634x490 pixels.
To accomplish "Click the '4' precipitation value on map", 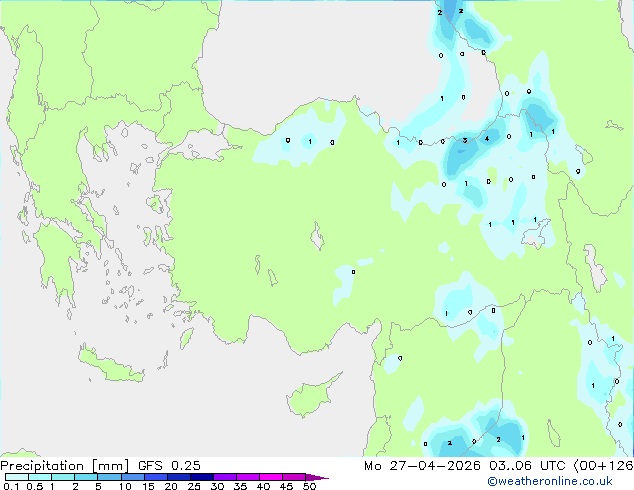I will point(487,138).
